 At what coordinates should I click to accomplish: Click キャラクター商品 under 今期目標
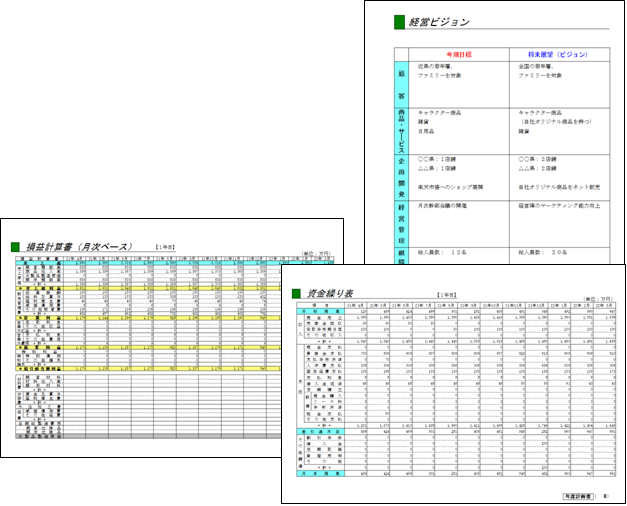(x=439, y=113)
